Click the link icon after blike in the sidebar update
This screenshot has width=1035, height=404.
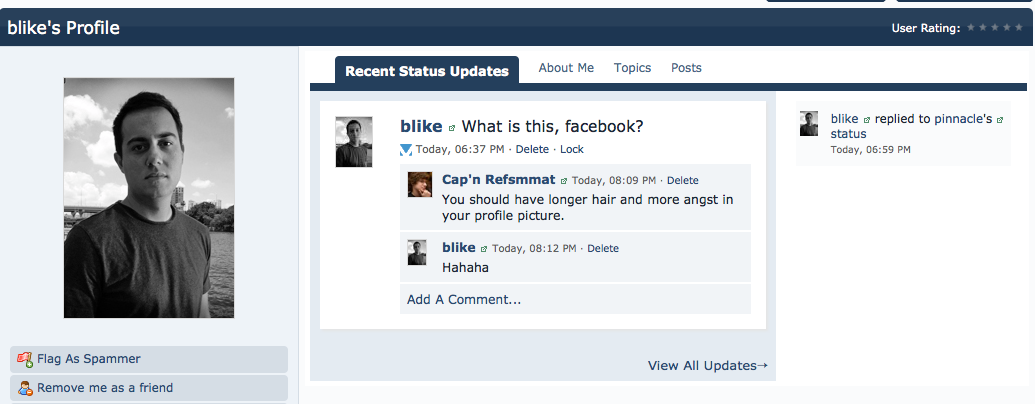[866, 119]
